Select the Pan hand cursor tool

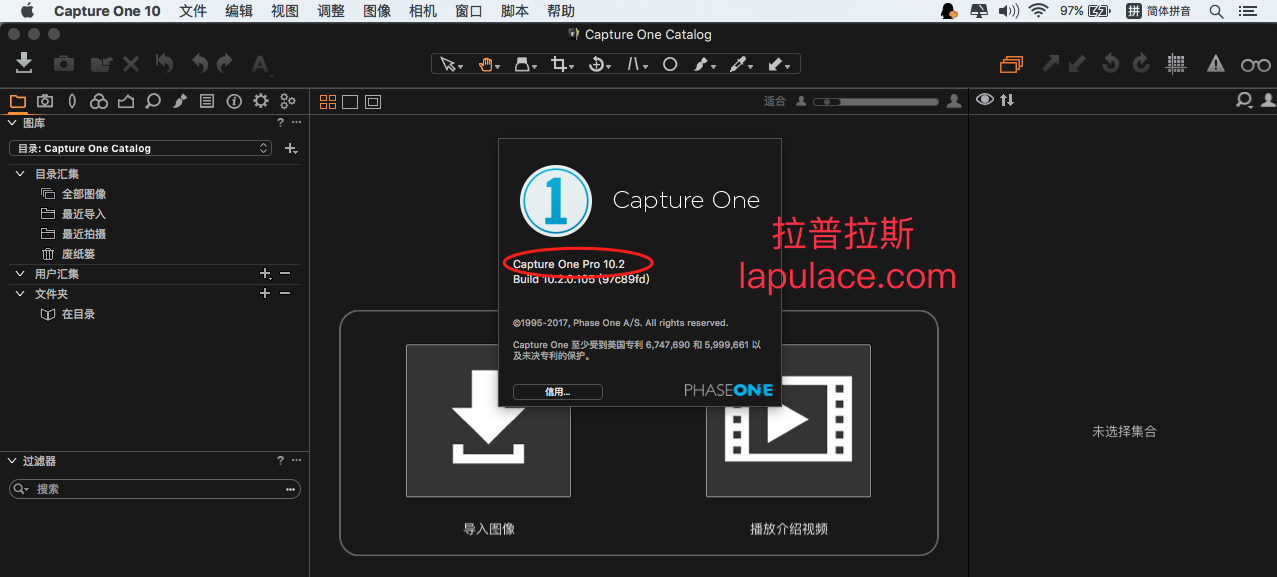(x=489, y=64)
